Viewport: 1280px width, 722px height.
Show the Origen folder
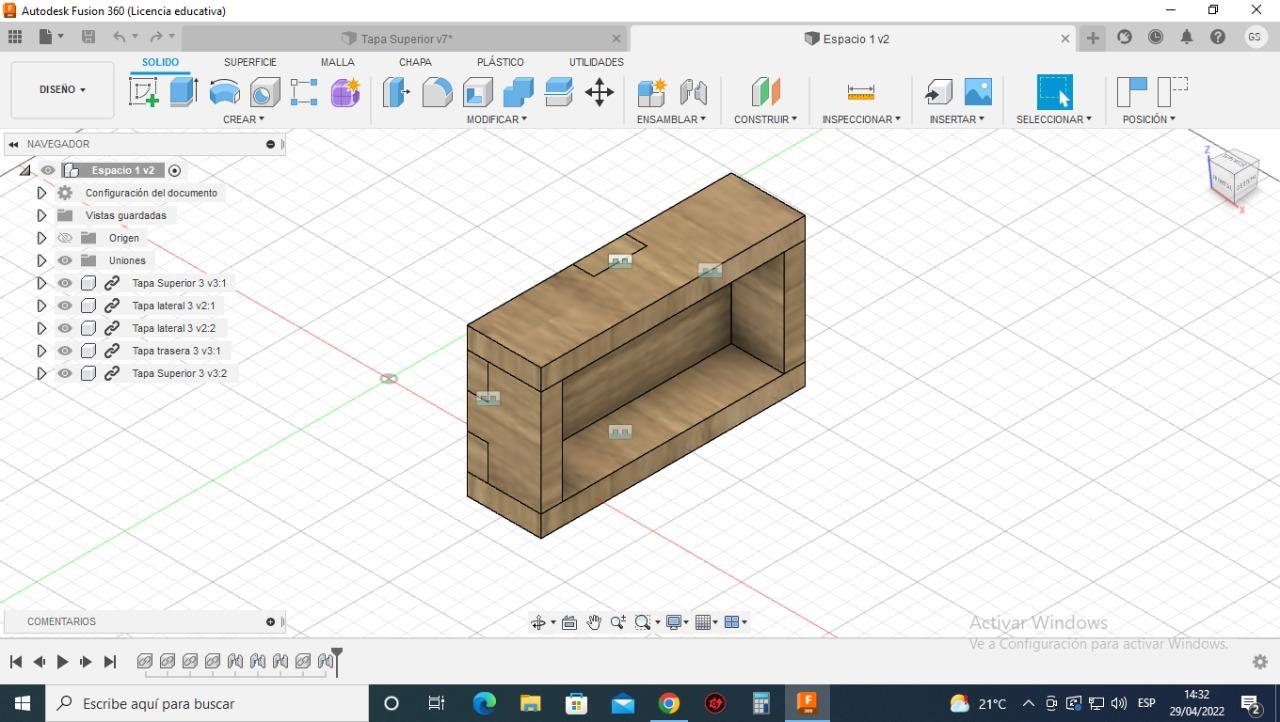click(x=65, y=238)
